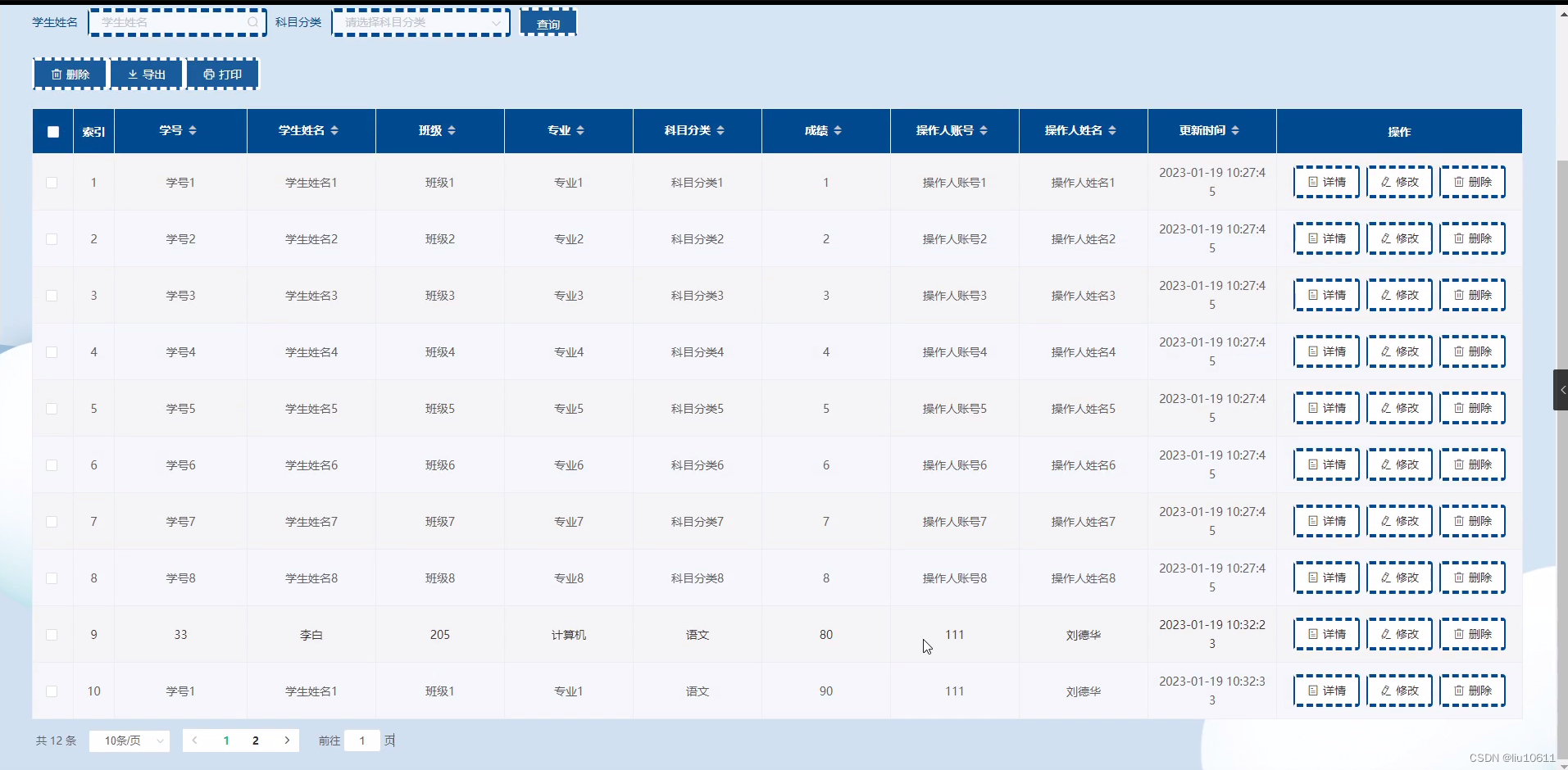Click 删除 for row index 10
This screenshot has height=770, width=1568.
click(x=1473, y=691)
